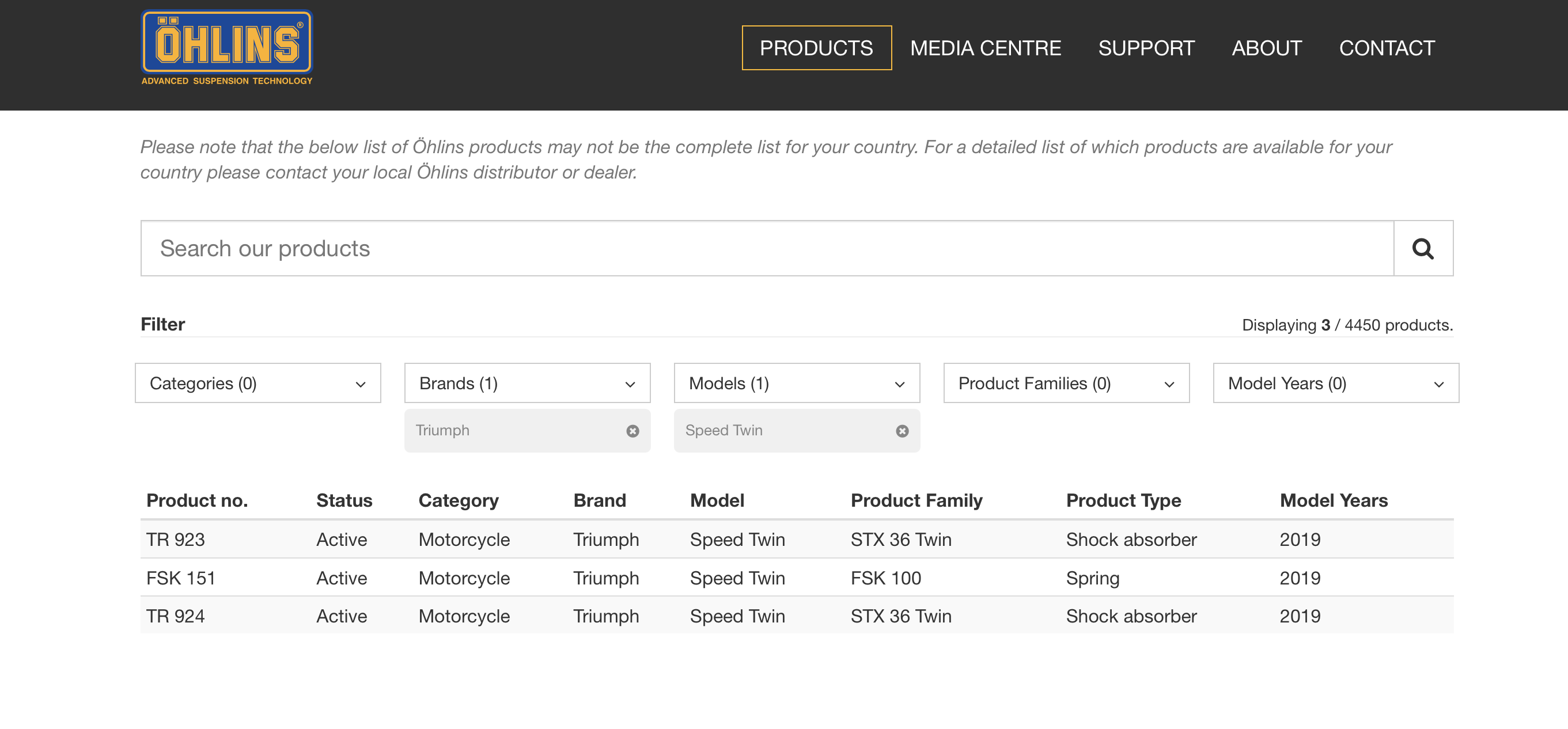
Task: Open the Categories (0) dropdown
Action: click(258, 384)
